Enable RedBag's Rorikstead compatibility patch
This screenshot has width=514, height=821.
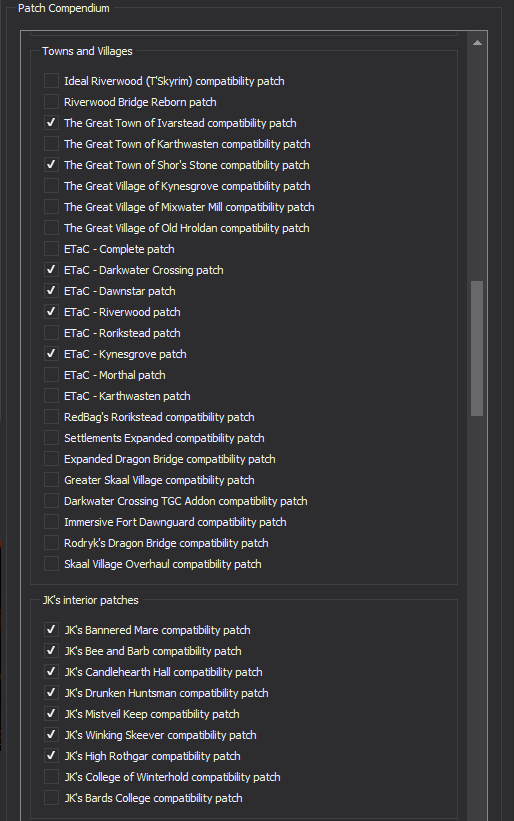click(51, 417)
